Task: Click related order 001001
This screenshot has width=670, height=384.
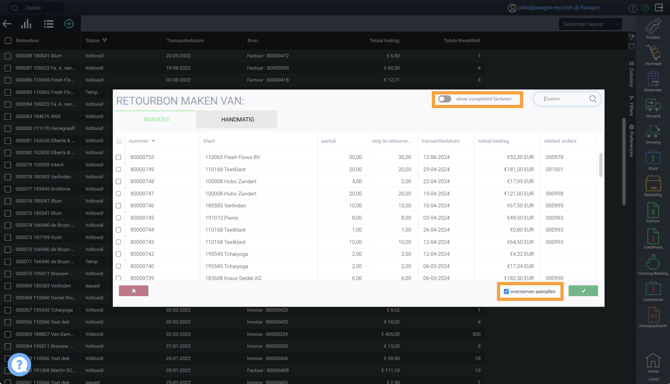Action: click(x=554, y=169)
